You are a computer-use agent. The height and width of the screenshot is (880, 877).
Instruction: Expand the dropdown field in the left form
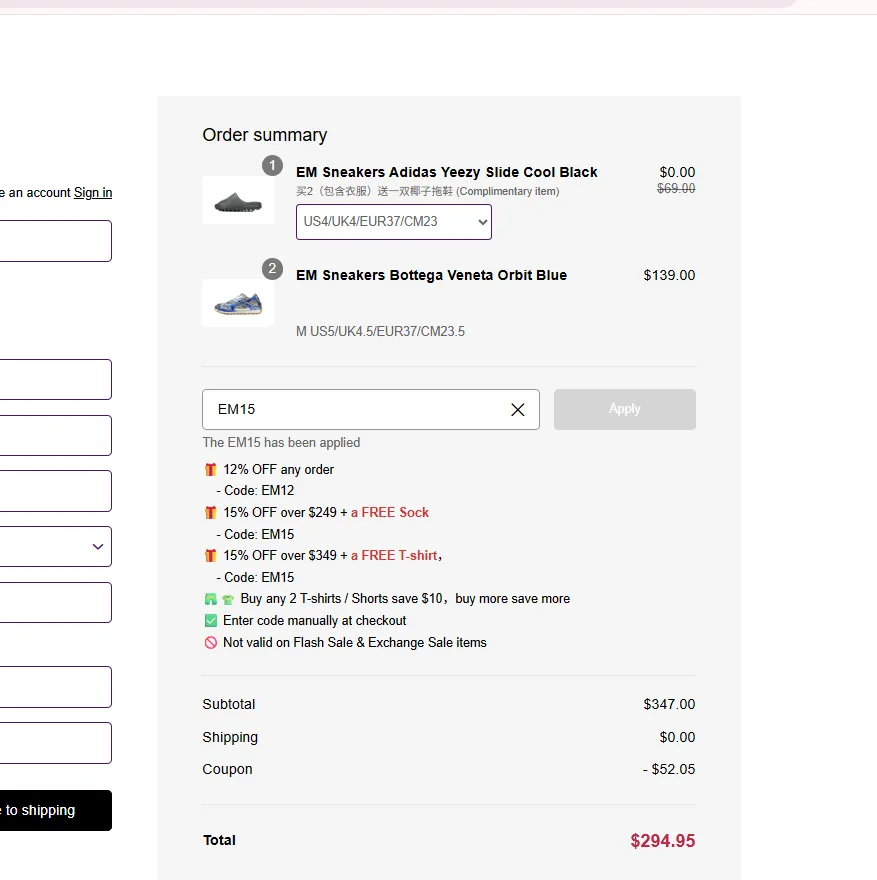pos(56,547)
